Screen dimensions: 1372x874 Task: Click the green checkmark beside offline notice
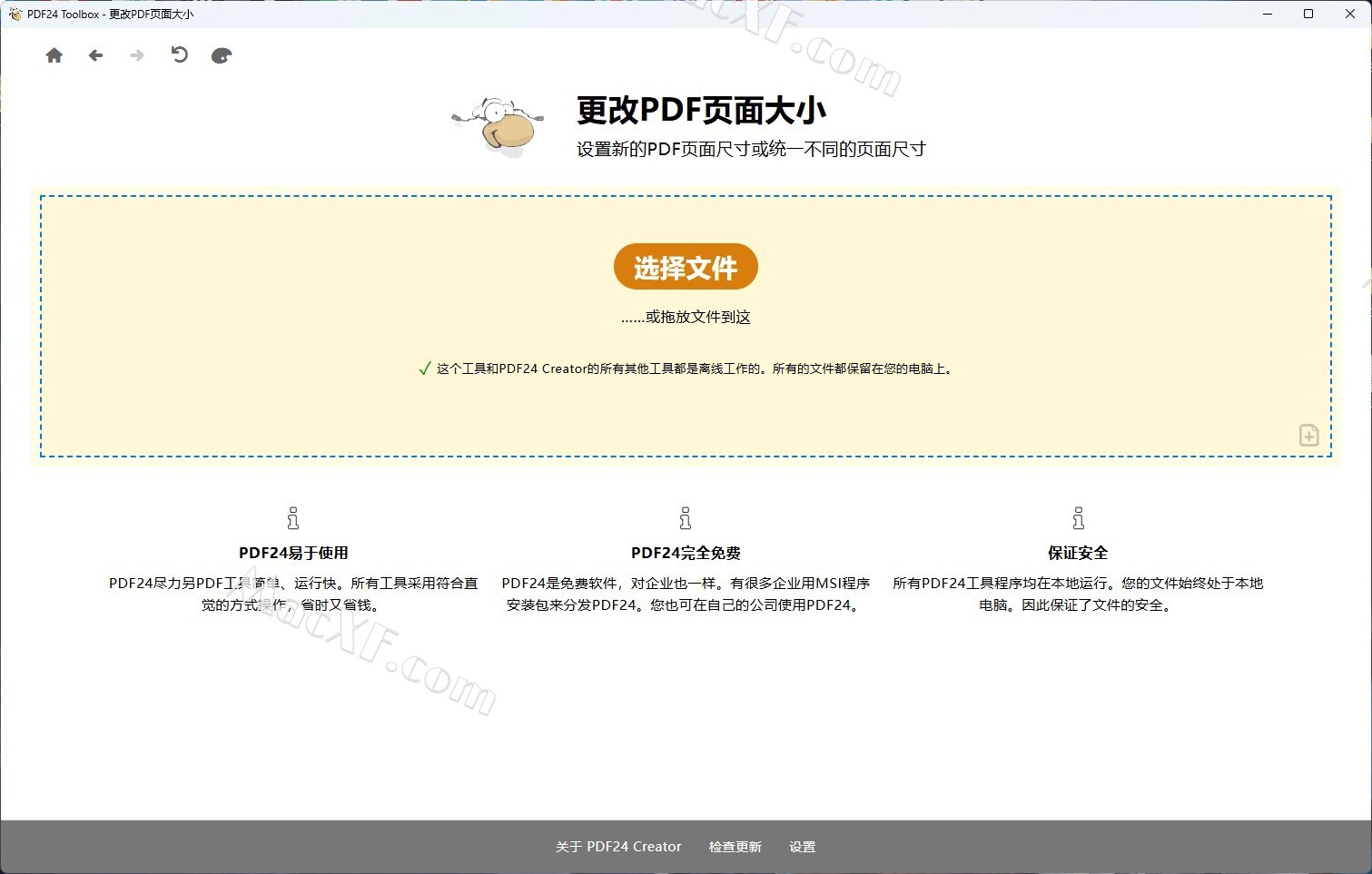424,368
